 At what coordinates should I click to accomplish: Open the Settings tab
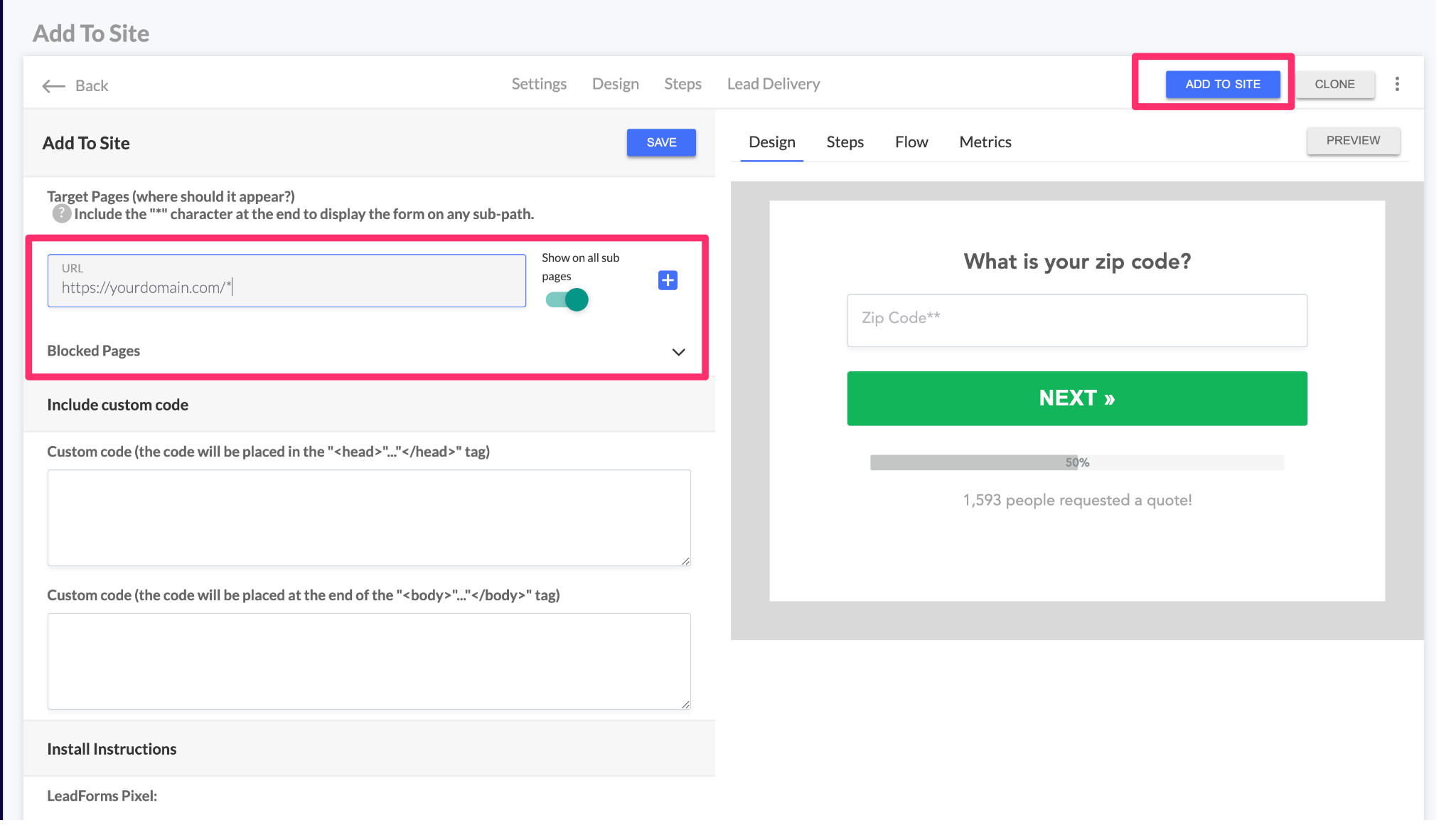539,84
